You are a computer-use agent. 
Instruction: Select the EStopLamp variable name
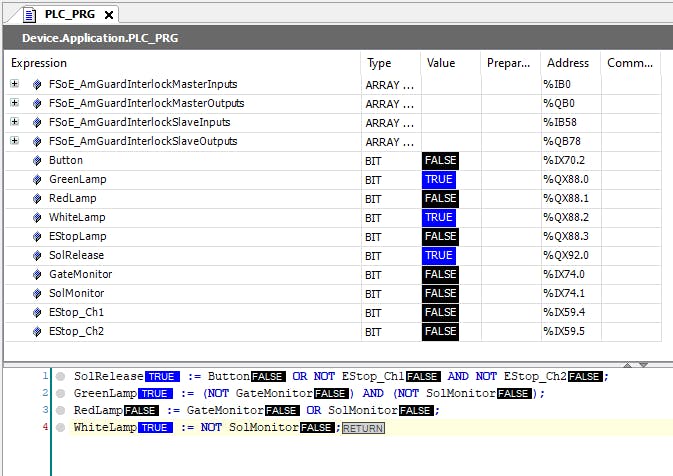pos(78,236)
